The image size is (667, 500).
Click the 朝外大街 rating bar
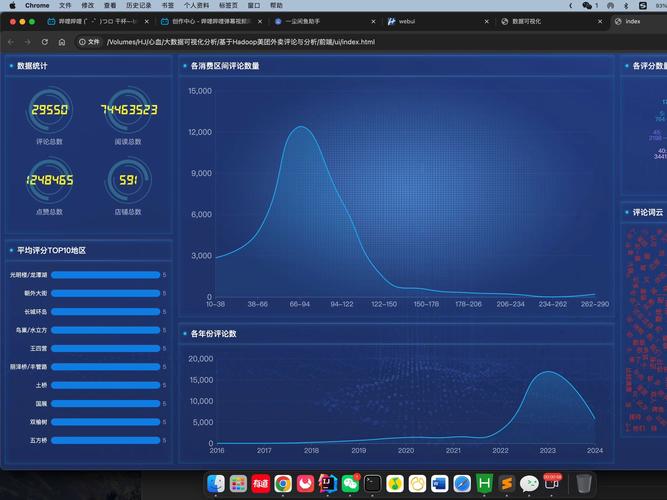[x=105, y=293]
